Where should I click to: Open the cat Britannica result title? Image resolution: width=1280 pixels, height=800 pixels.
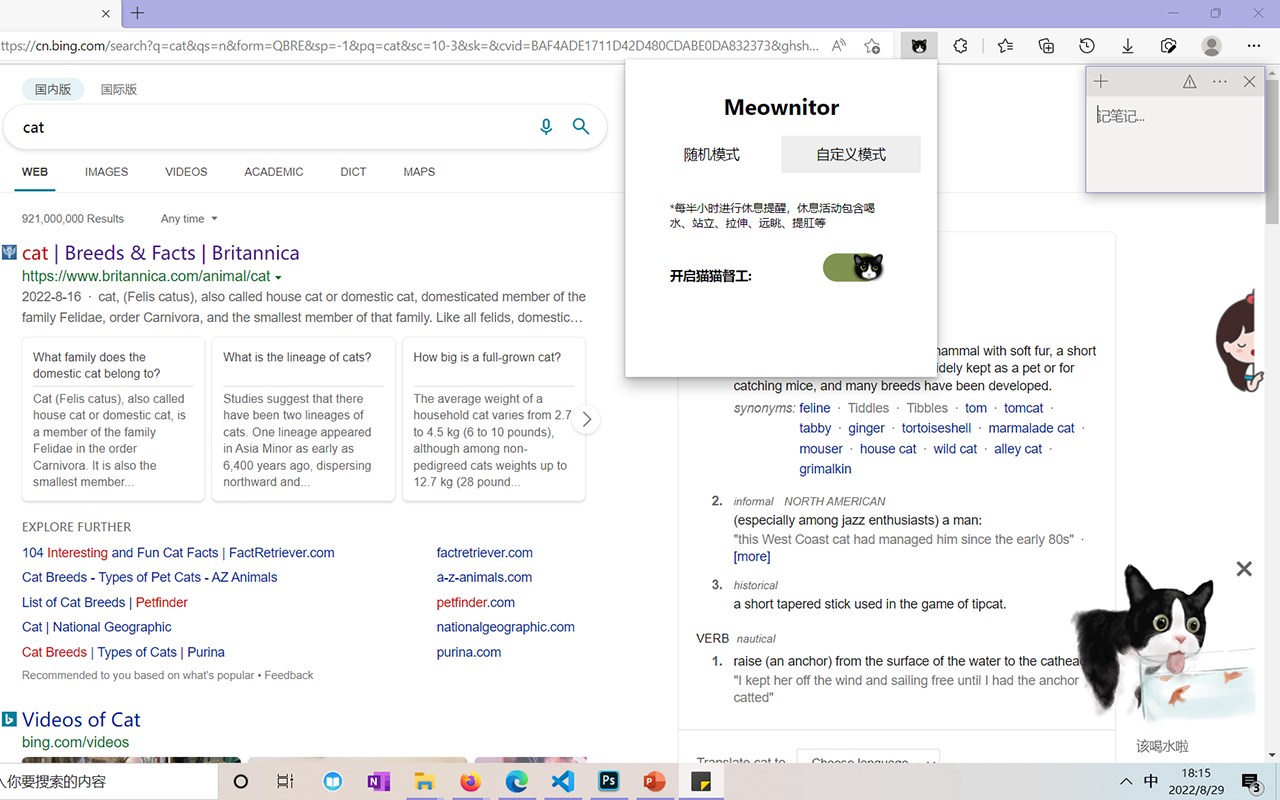tap(161, 253)
